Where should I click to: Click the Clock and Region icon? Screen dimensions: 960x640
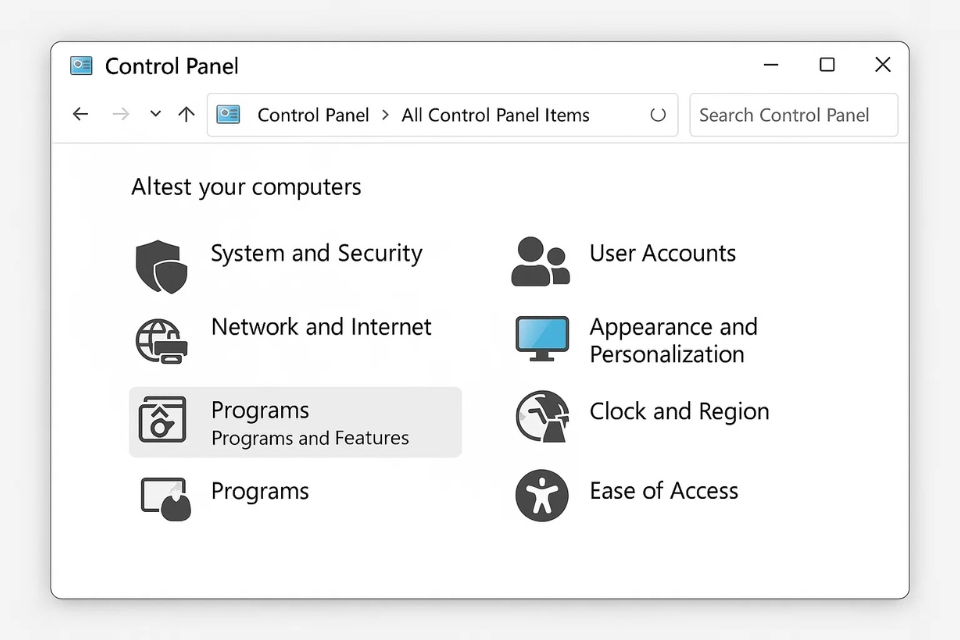point(542,416)
